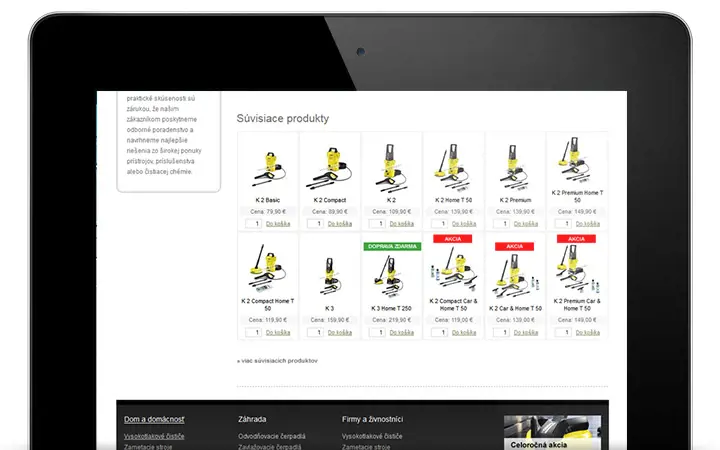720x450 pixels.
Task: Focus quantity field for K 3 Home T 250
Action: [x=377, y=332]
